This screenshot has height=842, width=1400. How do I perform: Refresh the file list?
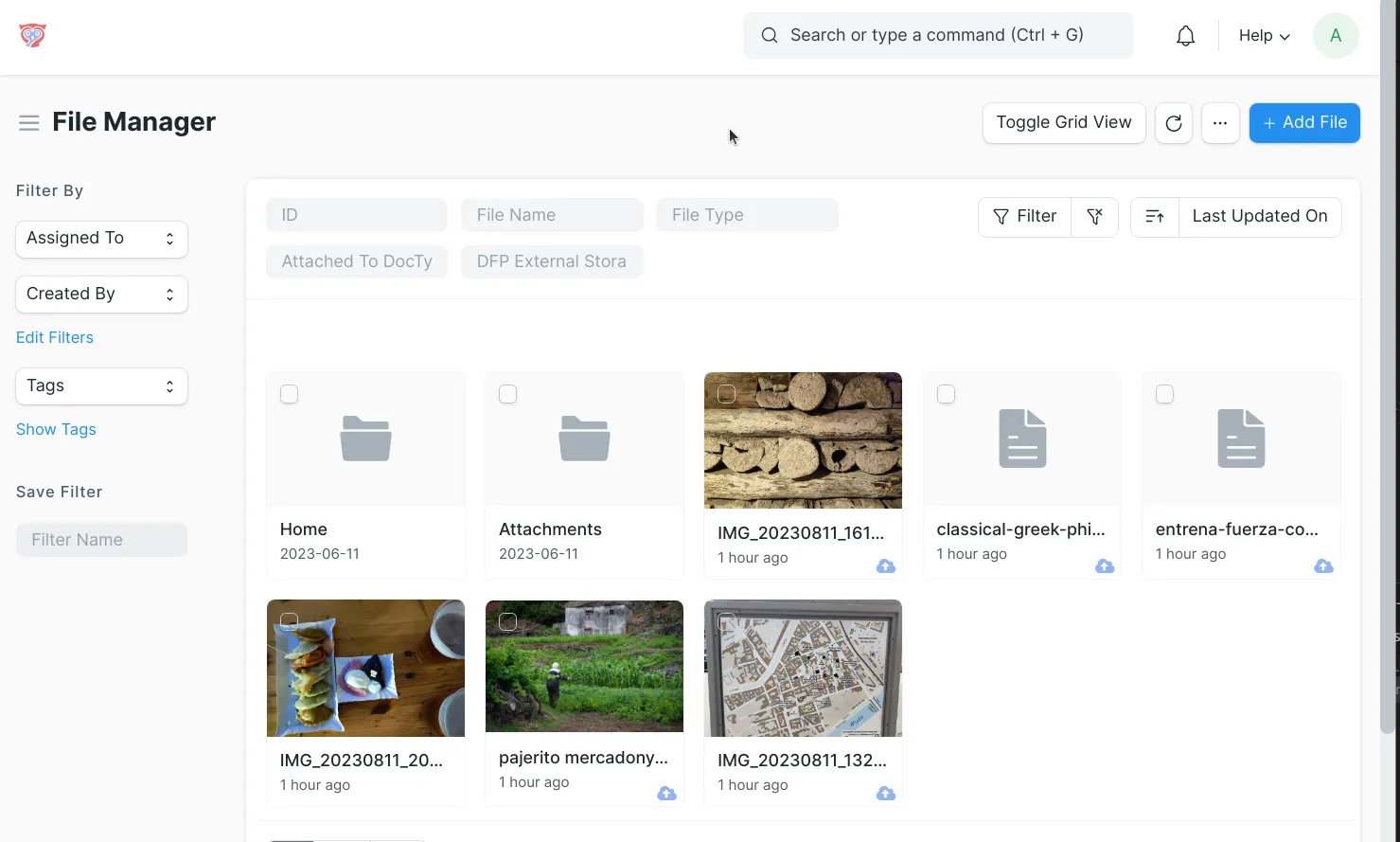[1174, 123]
